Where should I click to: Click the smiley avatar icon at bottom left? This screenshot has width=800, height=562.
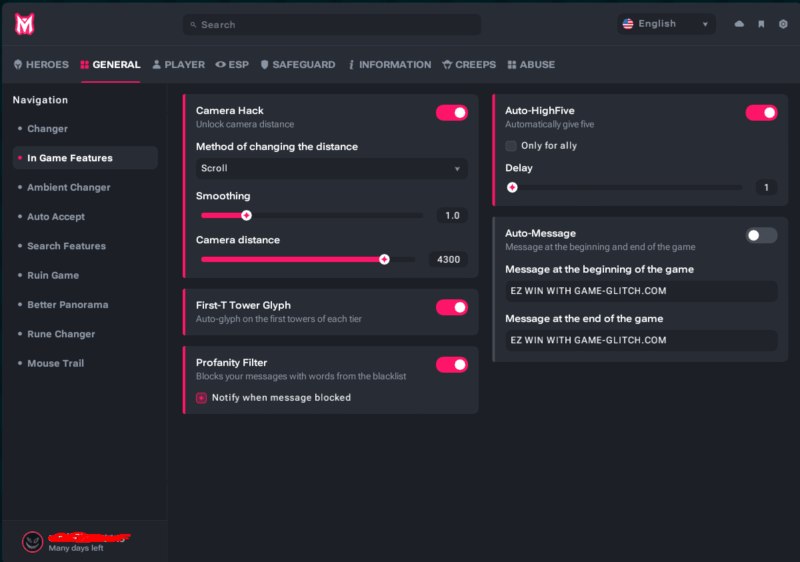pyautogui.click(x=33, y=542)
